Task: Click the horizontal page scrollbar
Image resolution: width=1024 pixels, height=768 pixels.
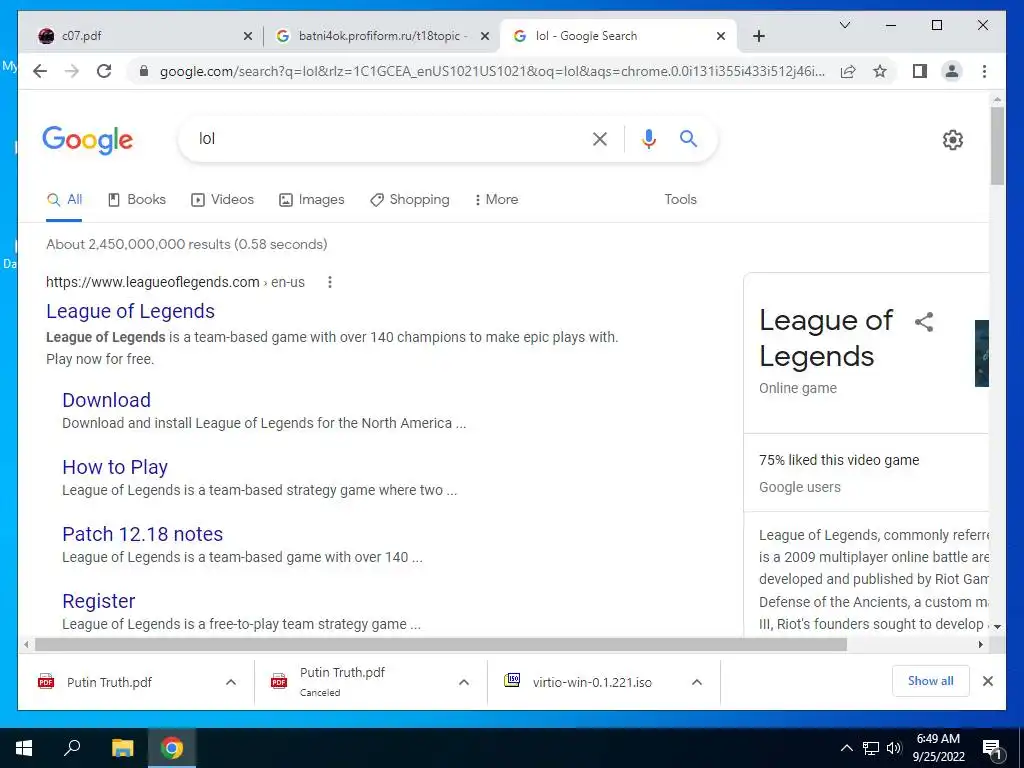Action: click(440, 645)
